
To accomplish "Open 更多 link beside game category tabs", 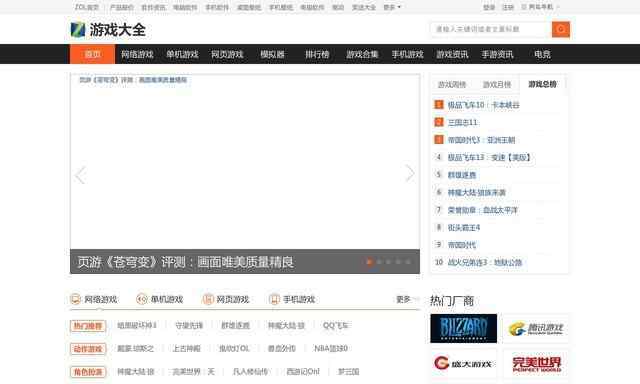I will tap(407, 300).
